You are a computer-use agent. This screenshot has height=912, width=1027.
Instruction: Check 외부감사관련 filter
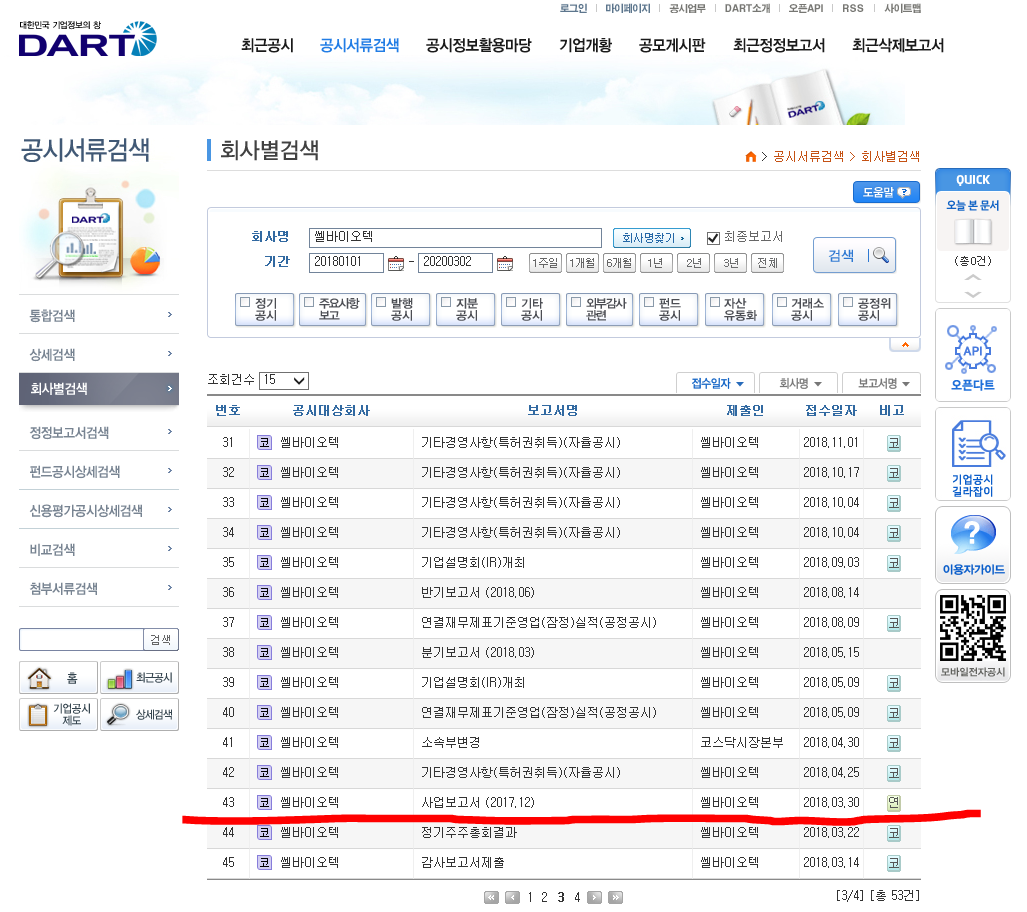[x=576, y=303]
